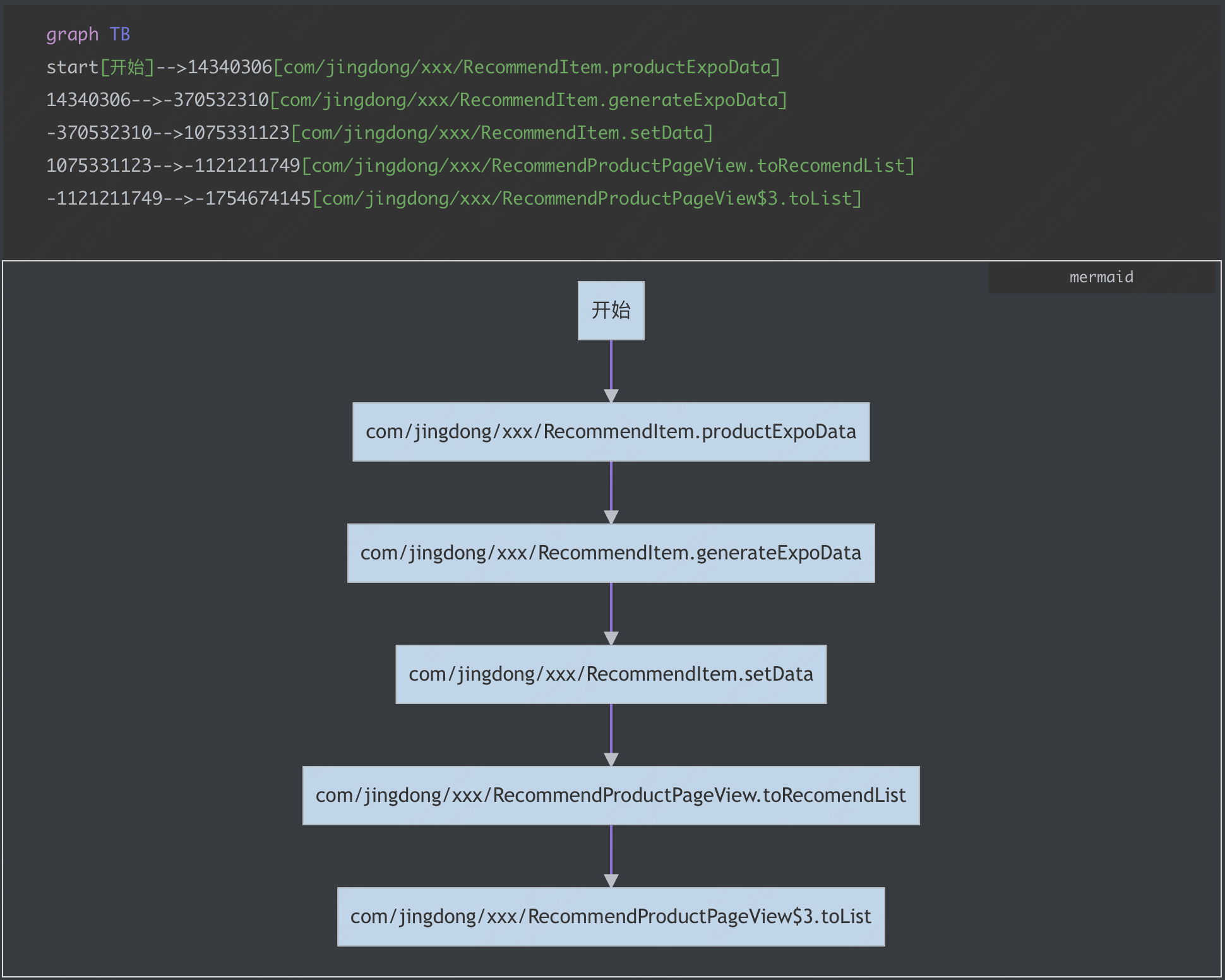Click the code line starting with 14340306
The width and height of the screenshot is (1225, 980).
[x=416, y=100]
